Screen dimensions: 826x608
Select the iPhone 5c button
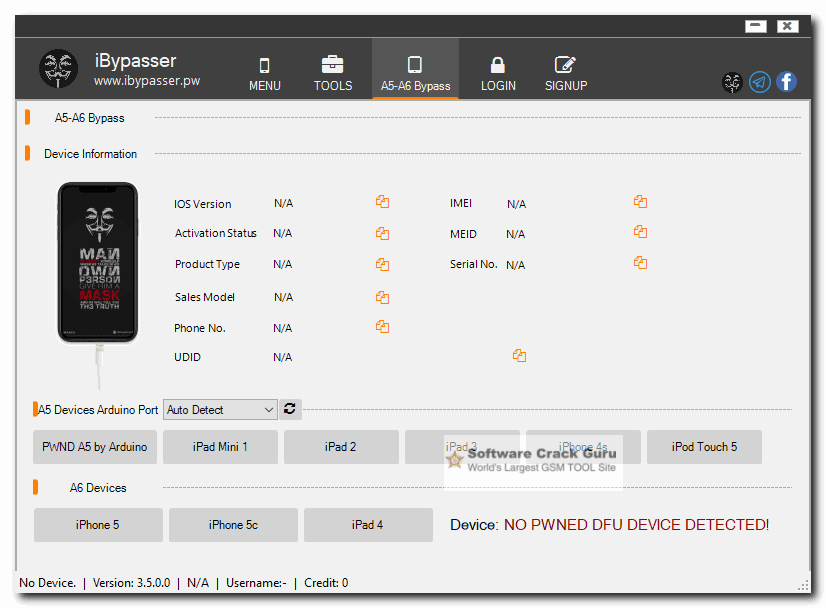click(x=233, y=525)
